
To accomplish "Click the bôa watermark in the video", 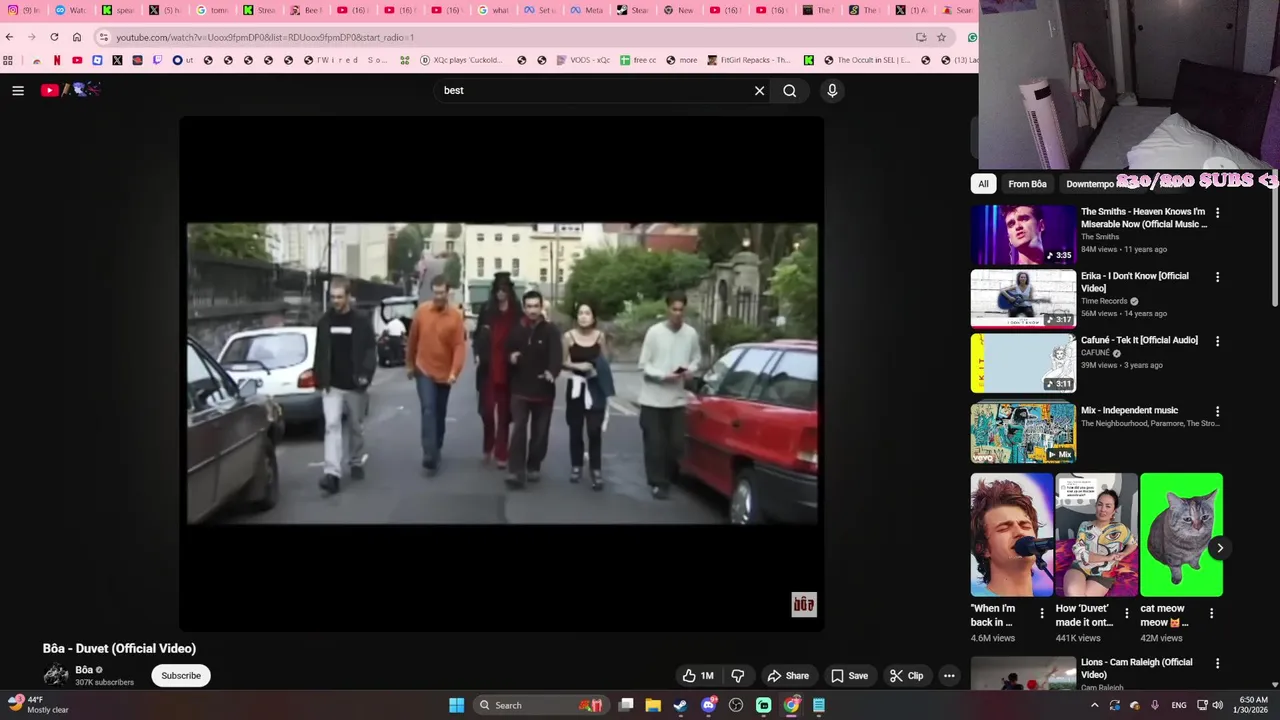I will click(x=804, y=604).
